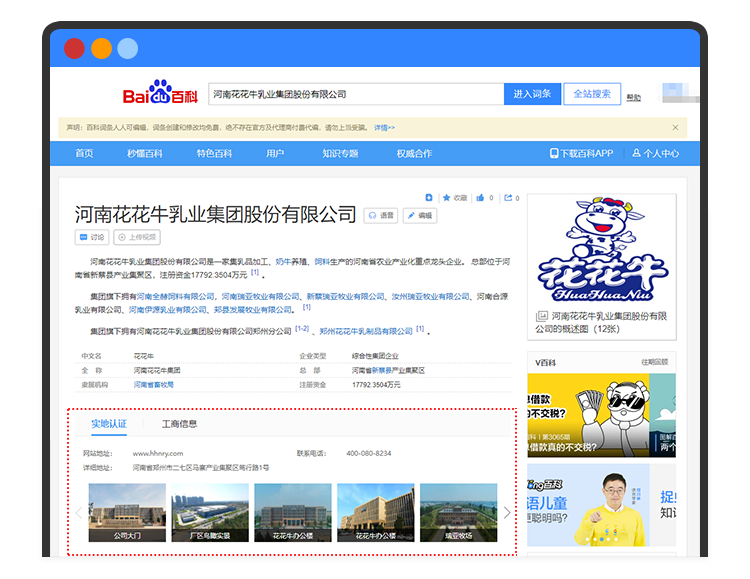
Task: Click the 17792.3504万元 registered capital value
Action: pyautogui.click(x=376, y=385)
